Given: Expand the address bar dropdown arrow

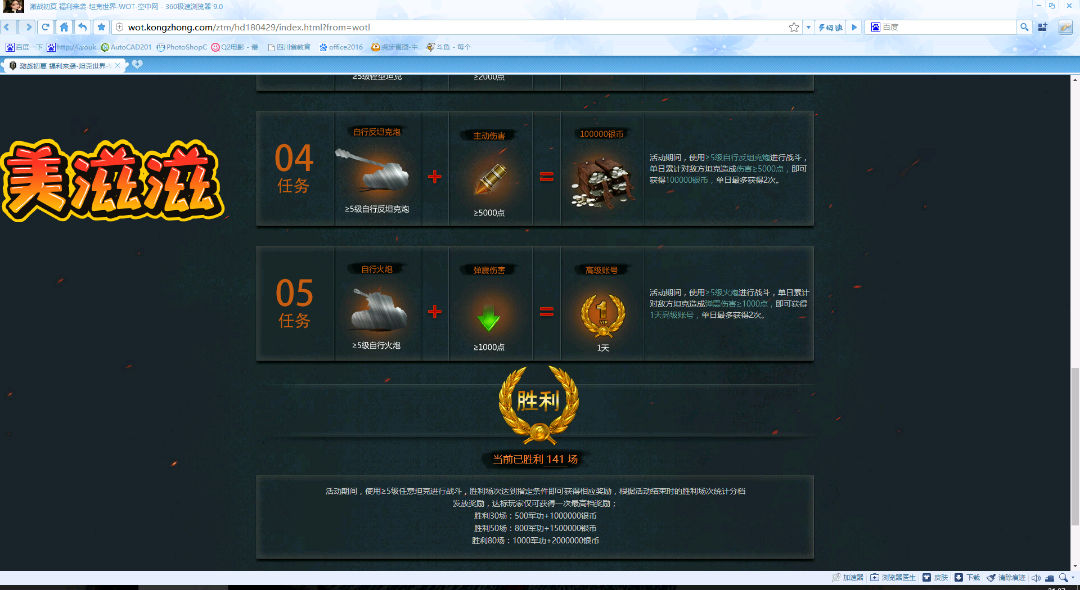Looking at the screenshot, I should (808, 28).
